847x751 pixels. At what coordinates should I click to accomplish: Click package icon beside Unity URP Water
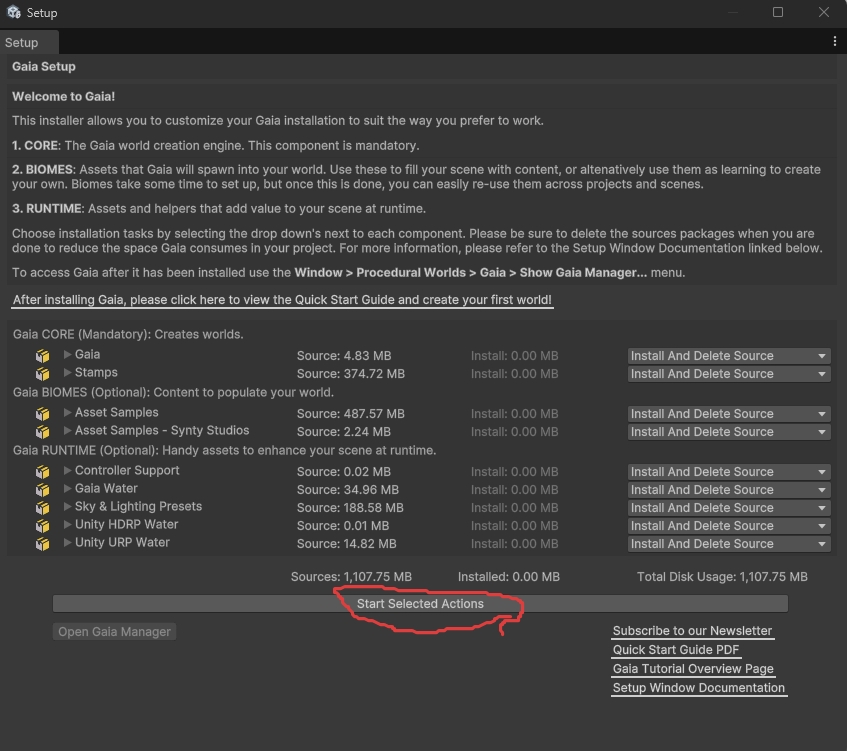43,544
